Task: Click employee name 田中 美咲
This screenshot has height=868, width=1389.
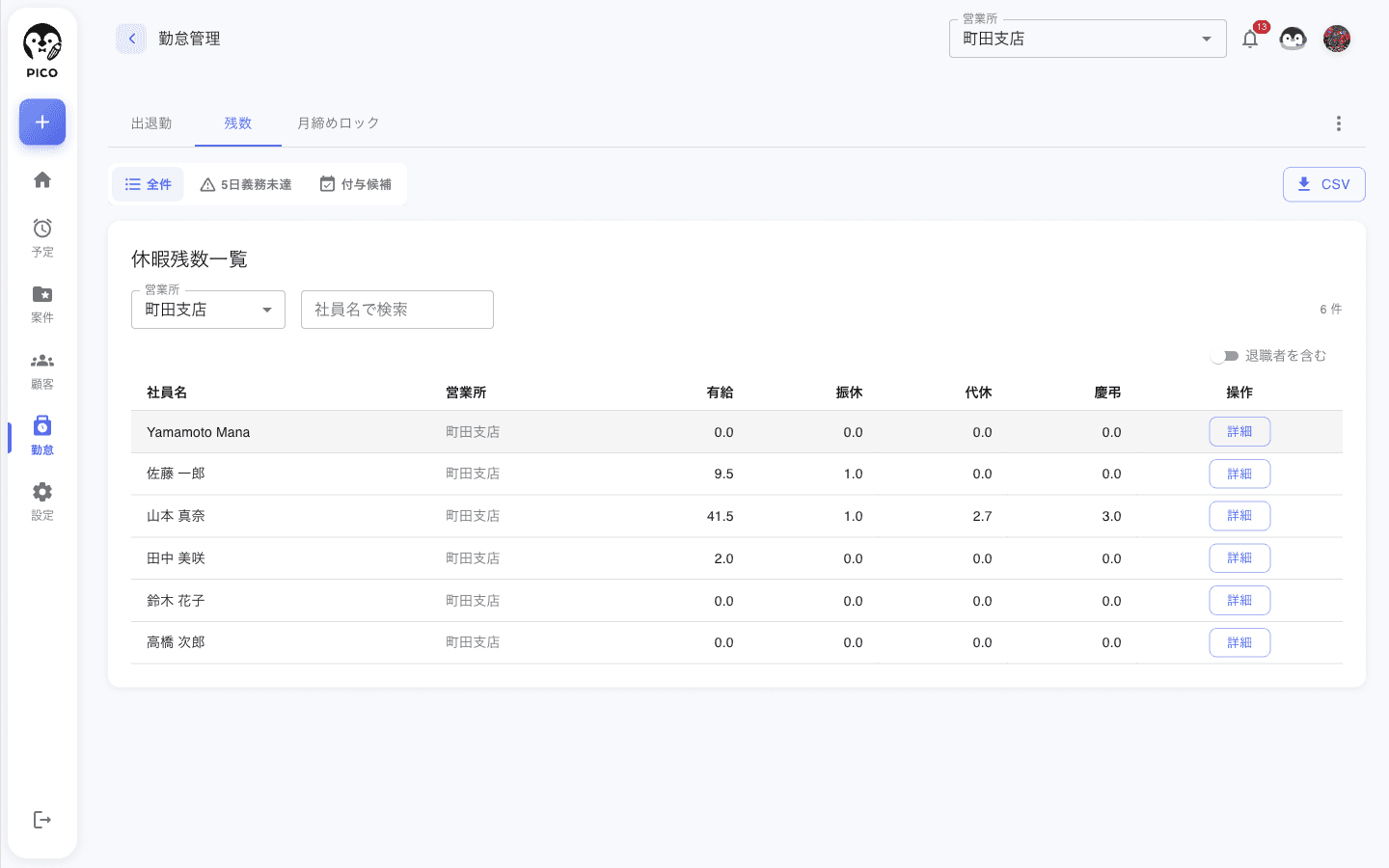Action: tap(176, 558)
